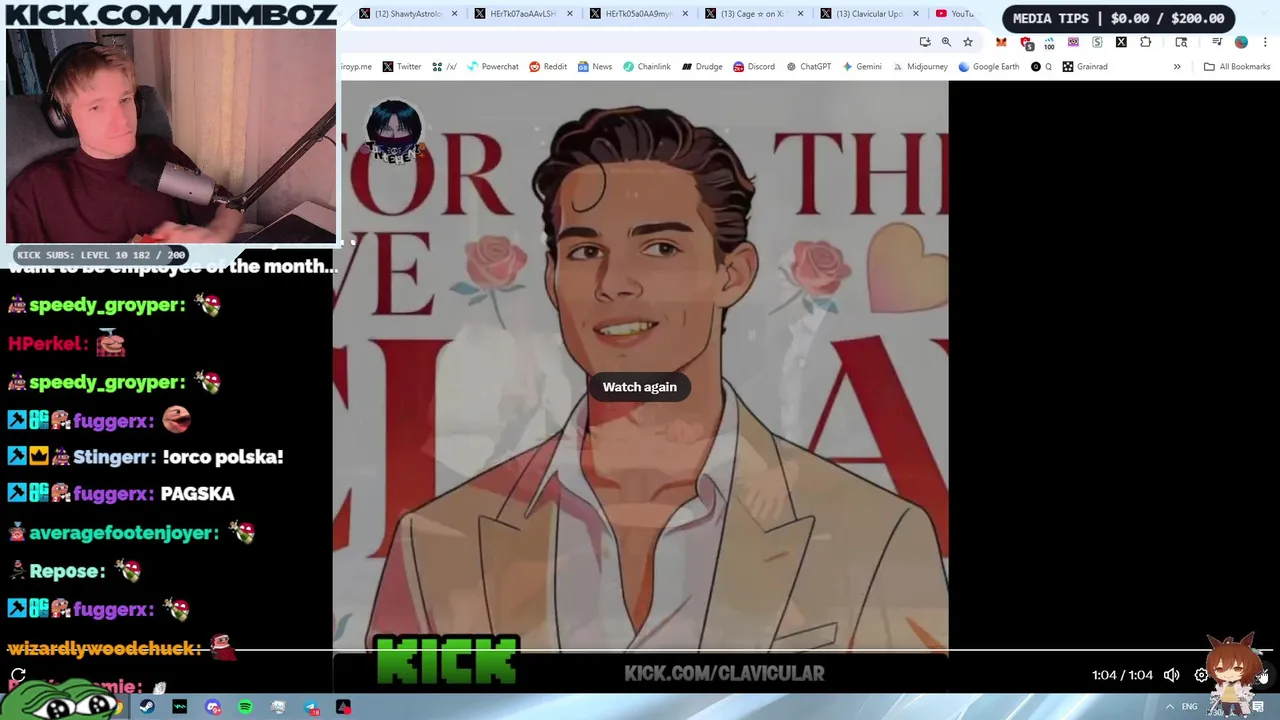
Task: Open the Google Earth bookmark
Action: tap(988, 67)
